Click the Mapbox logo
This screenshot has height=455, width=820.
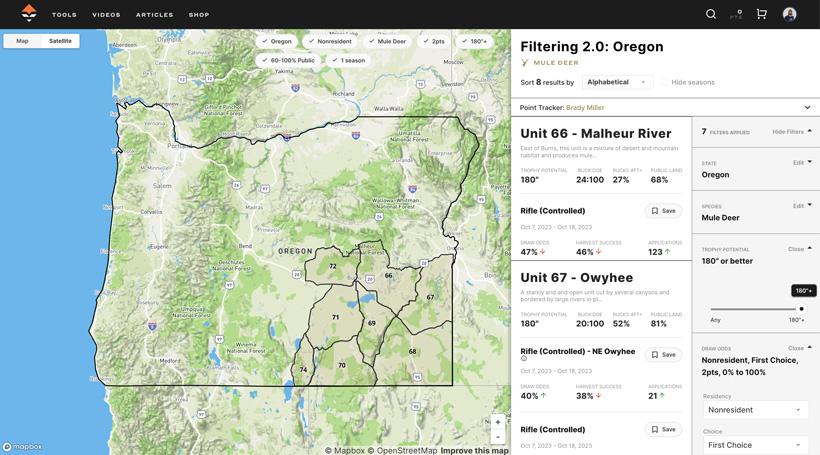[x=22, y=447]
